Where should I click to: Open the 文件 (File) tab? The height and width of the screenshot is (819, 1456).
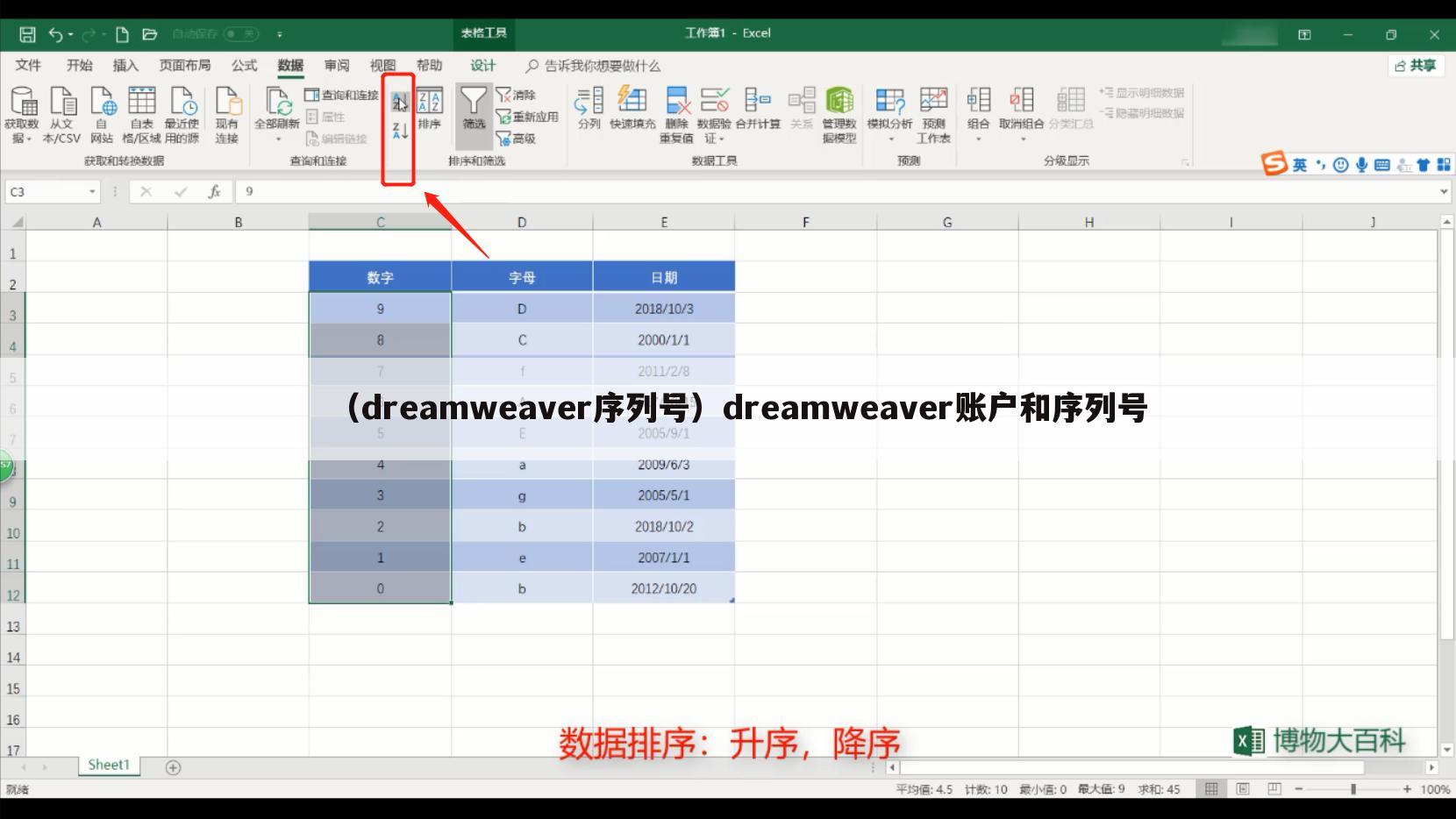[28, 66]
